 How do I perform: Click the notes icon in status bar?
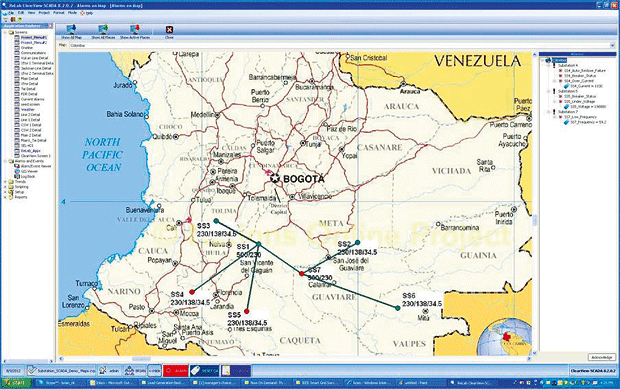point(226,371)
